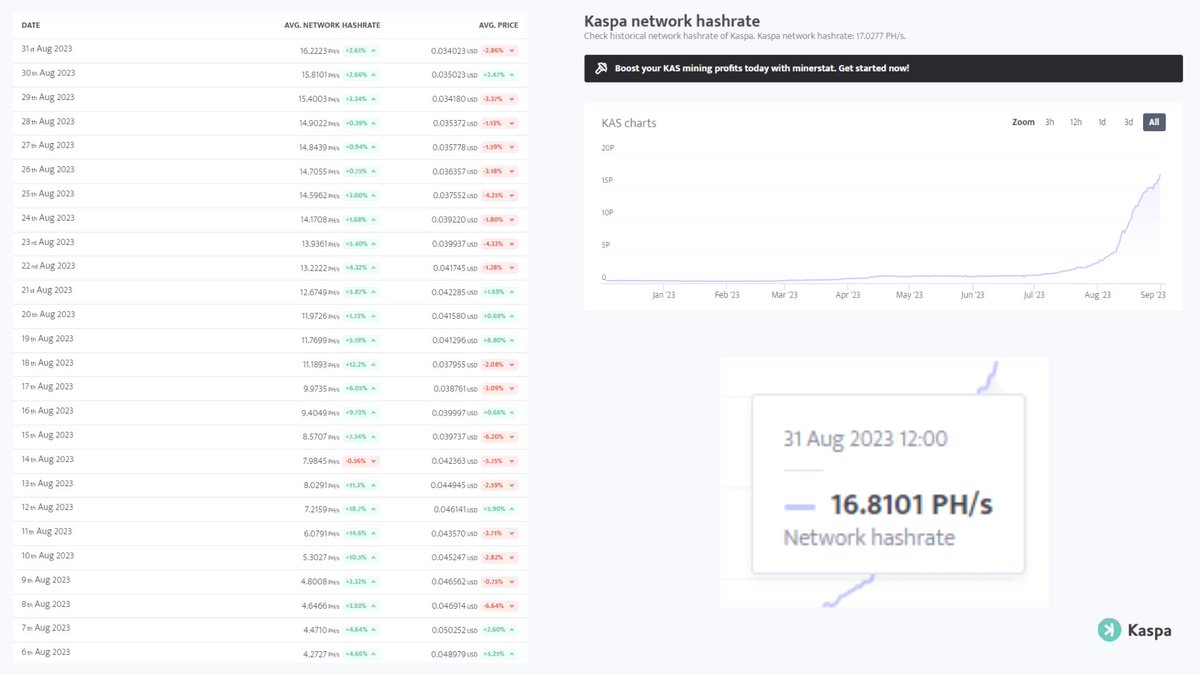Click the -2.86% price change badge
1200x675 pixels.
(500, 49)
